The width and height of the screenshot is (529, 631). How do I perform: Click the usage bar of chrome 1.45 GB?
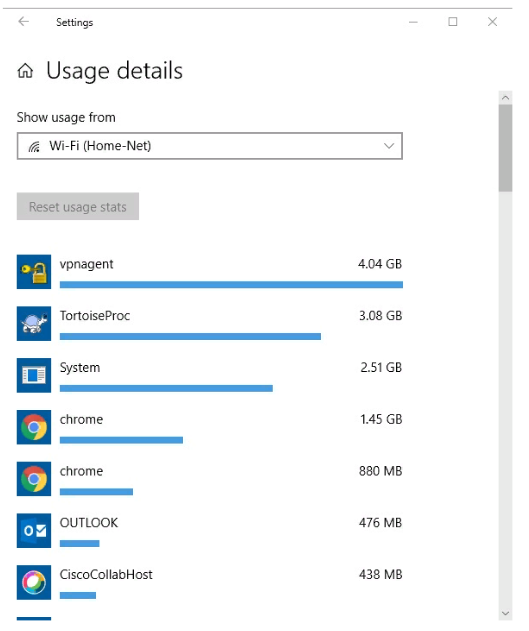pyautogui.click(x=121, y=440)
